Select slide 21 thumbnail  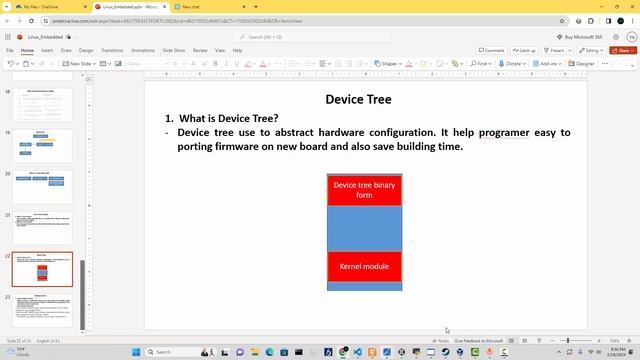click(x=42, y=228)
